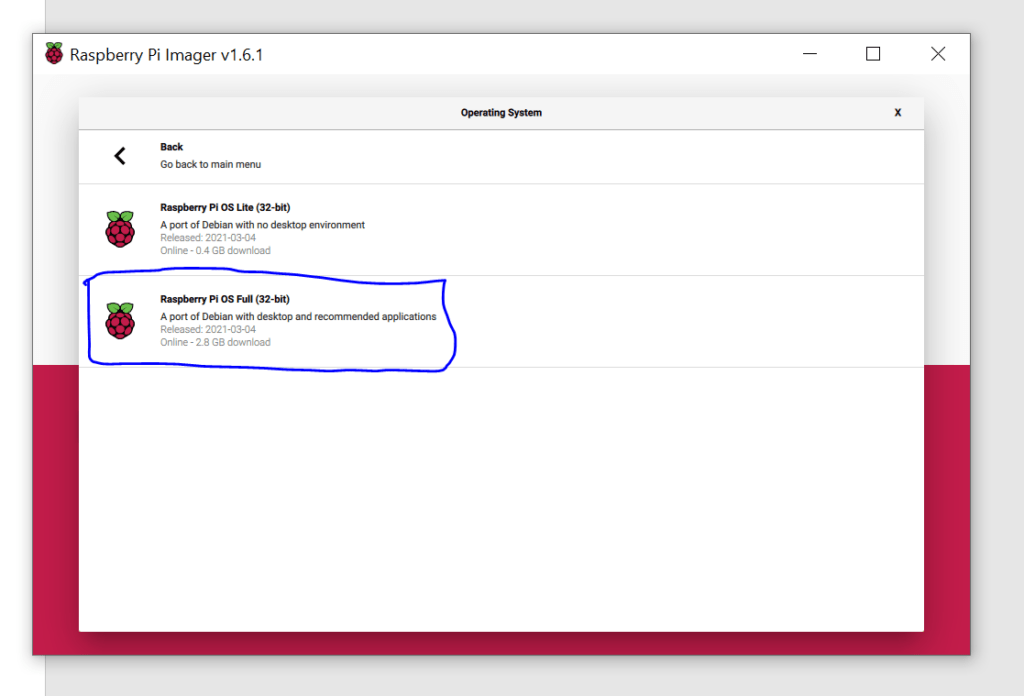Click the raspberry icon beside OS Full
This screenshot has width=1024, height=696.
120,321
